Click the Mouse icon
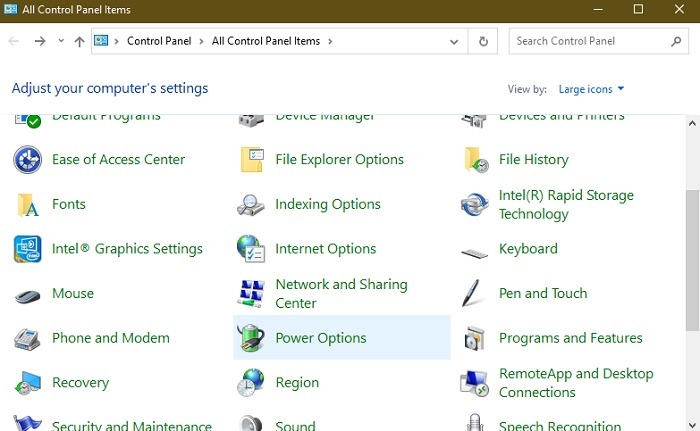 click(28, 296)
